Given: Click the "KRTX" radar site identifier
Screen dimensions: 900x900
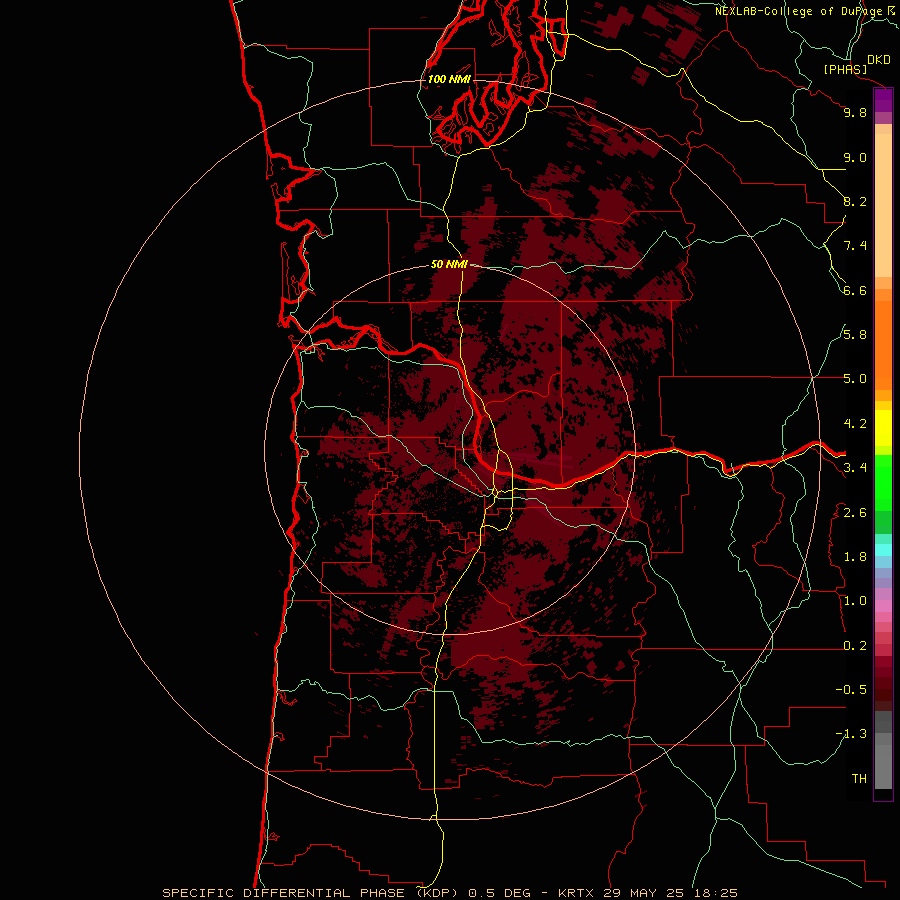Looking at the screenshot, I should click(577, 893).
